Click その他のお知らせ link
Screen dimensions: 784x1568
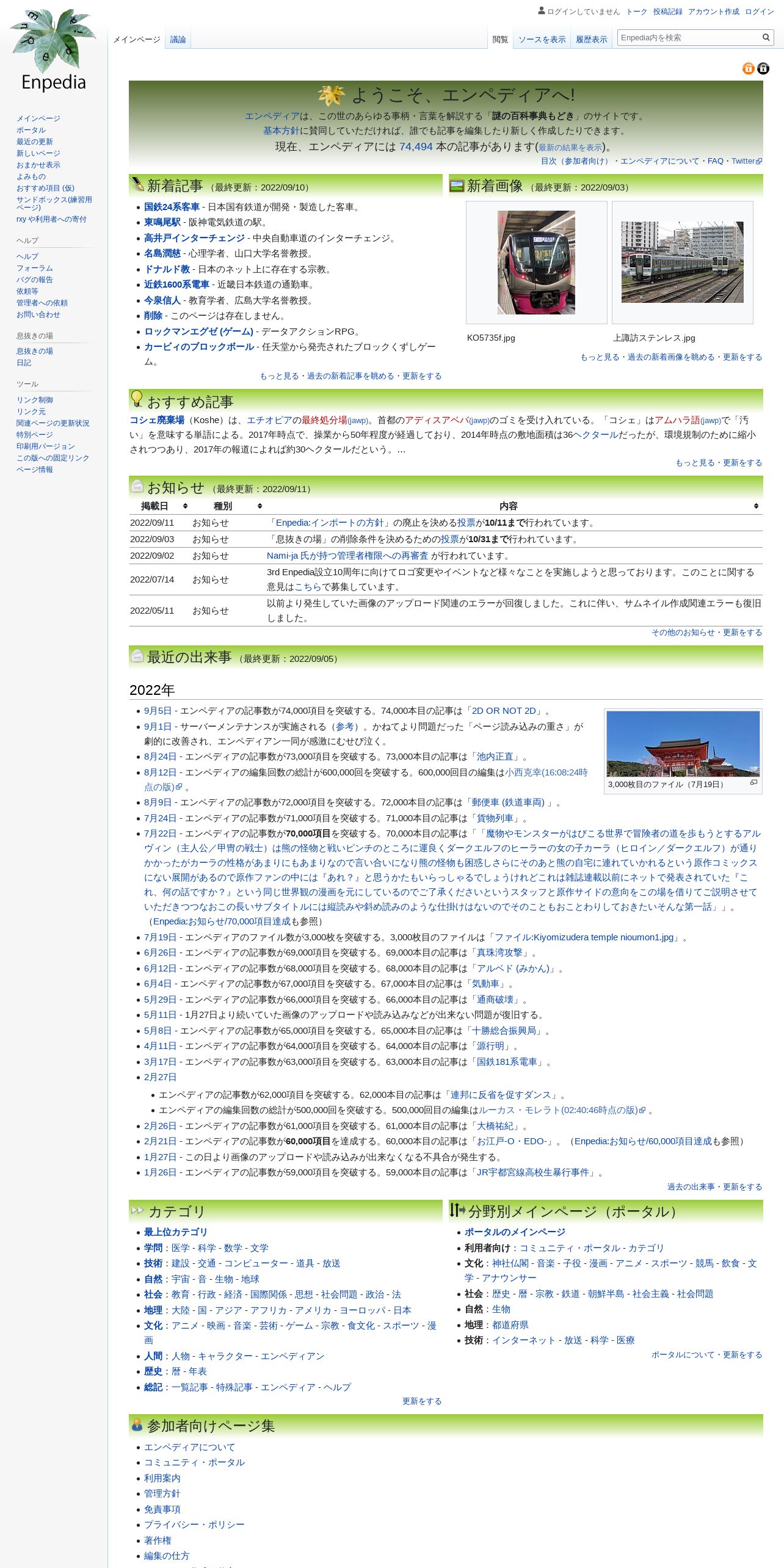[683, 633]
